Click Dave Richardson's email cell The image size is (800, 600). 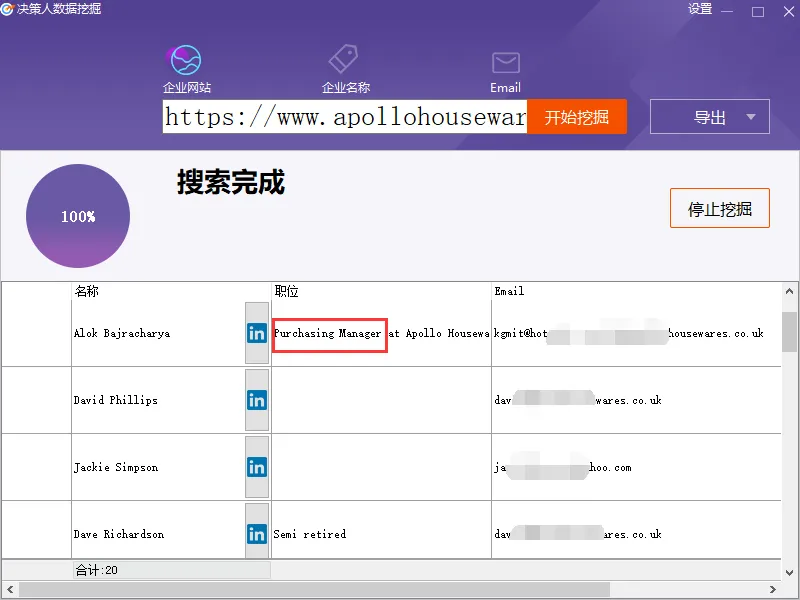pyautogui.click(x=636, y=531)
